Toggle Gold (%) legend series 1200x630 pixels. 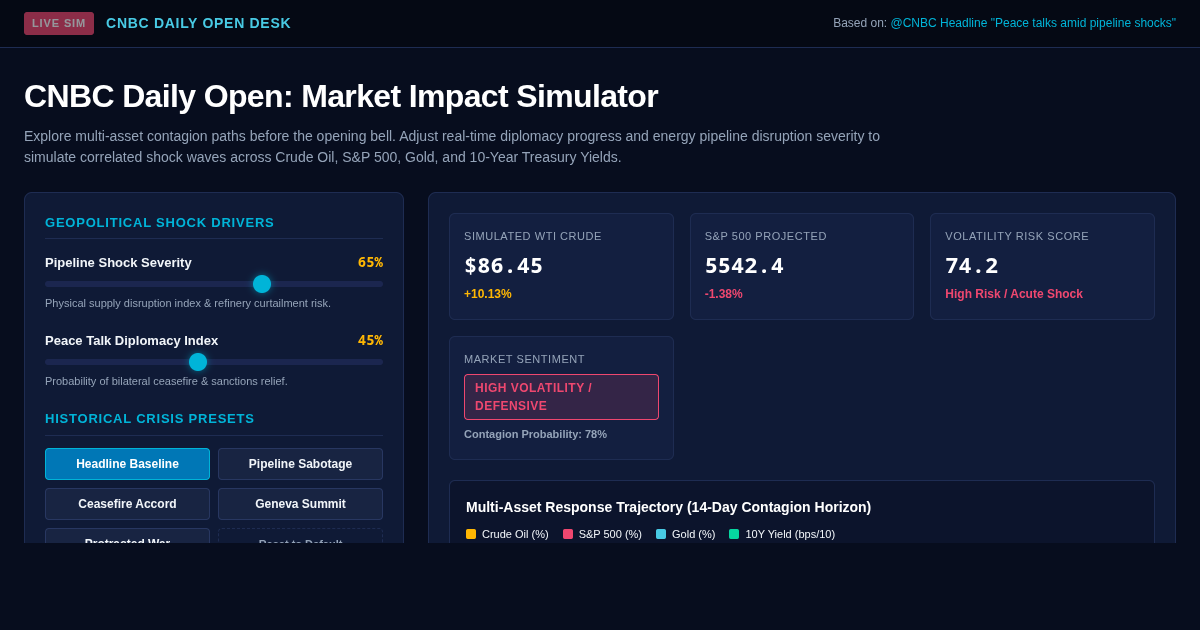[x=685, y=534]
